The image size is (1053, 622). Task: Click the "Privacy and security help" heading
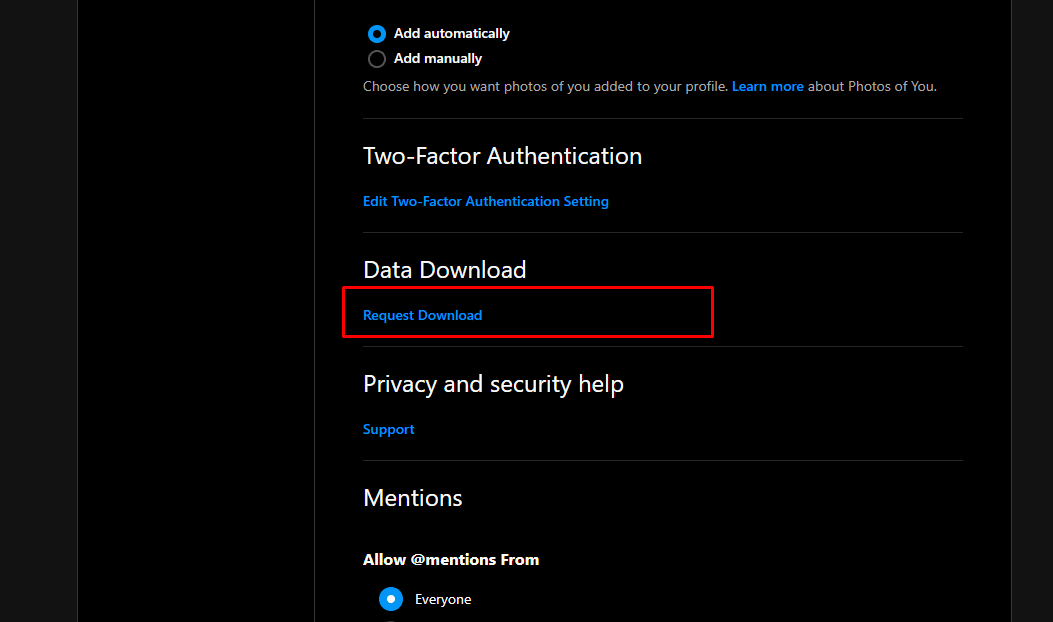493,384
